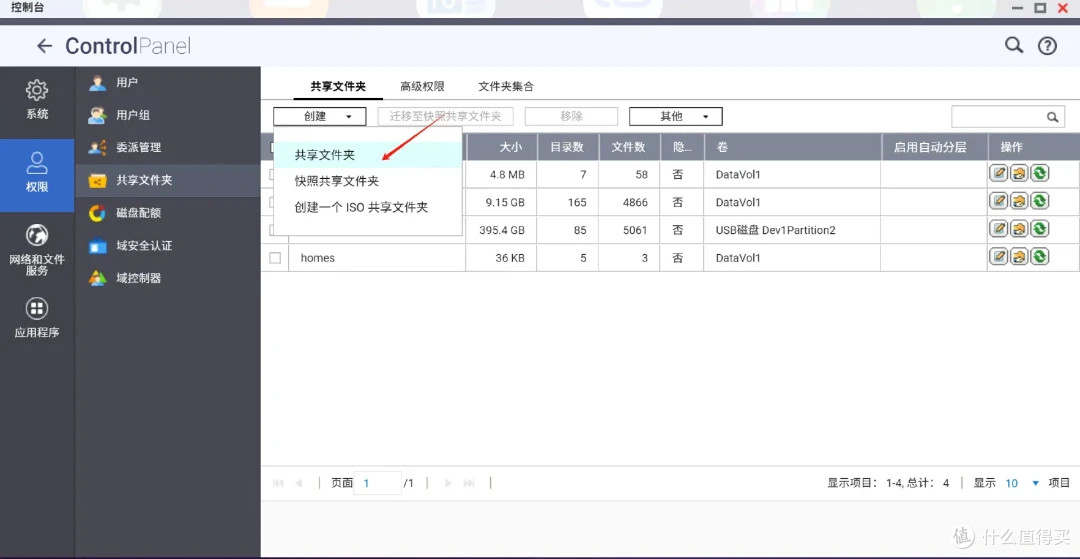The height and width of the screenshot is (559, 1080).
Task: Edit properties of the 395.4 GB USB folder
Action: pos(998,229)
